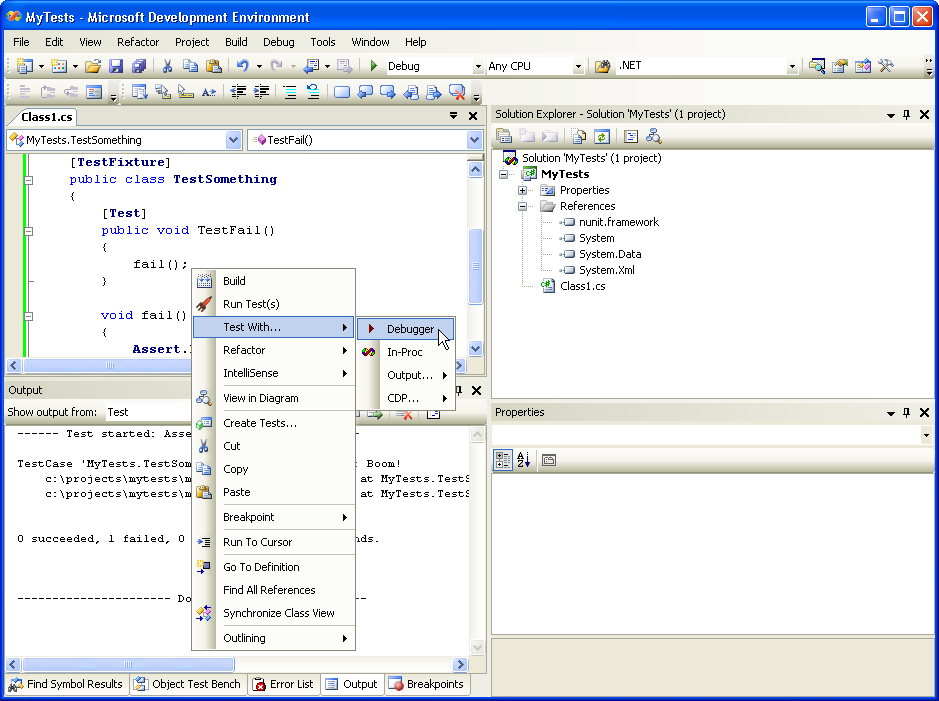This screenshot has height=701, width=939.
Task: Open the Debug menu in menu bar
Action: click(278, 42)
